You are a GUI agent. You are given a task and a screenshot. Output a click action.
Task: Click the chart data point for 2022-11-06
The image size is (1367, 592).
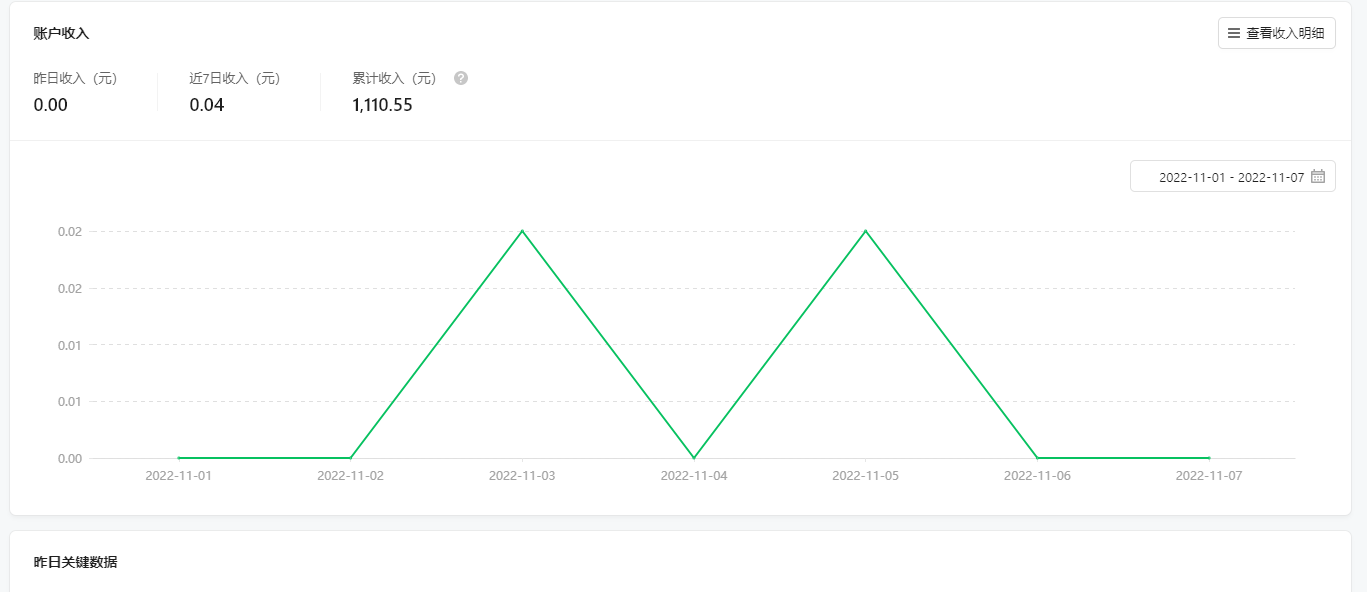(1037, 458)
